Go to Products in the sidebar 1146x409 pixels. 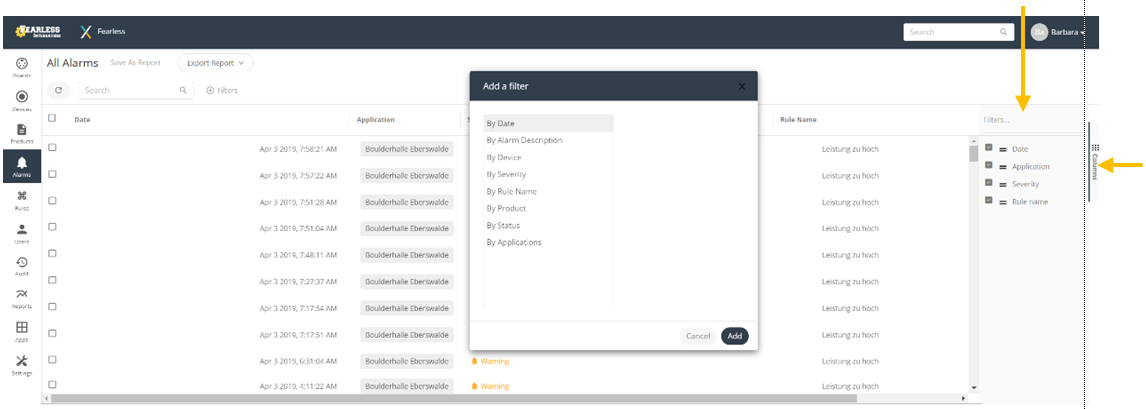click(21, 133)
